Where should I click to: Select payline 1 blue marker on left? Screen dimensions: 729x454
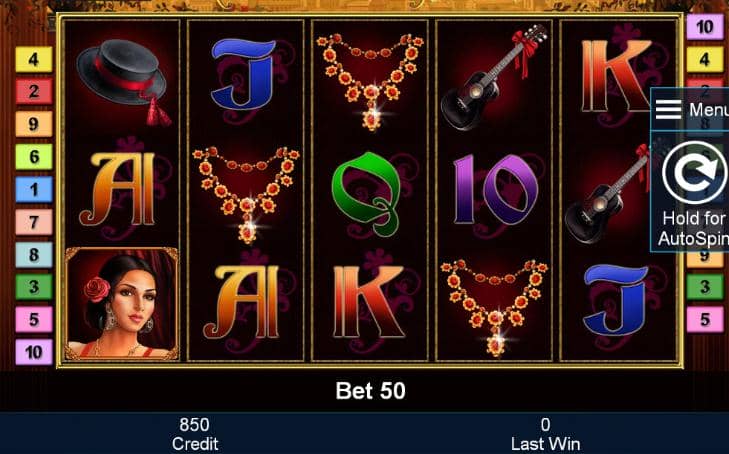pyautogui.click(x=34, y=190)
